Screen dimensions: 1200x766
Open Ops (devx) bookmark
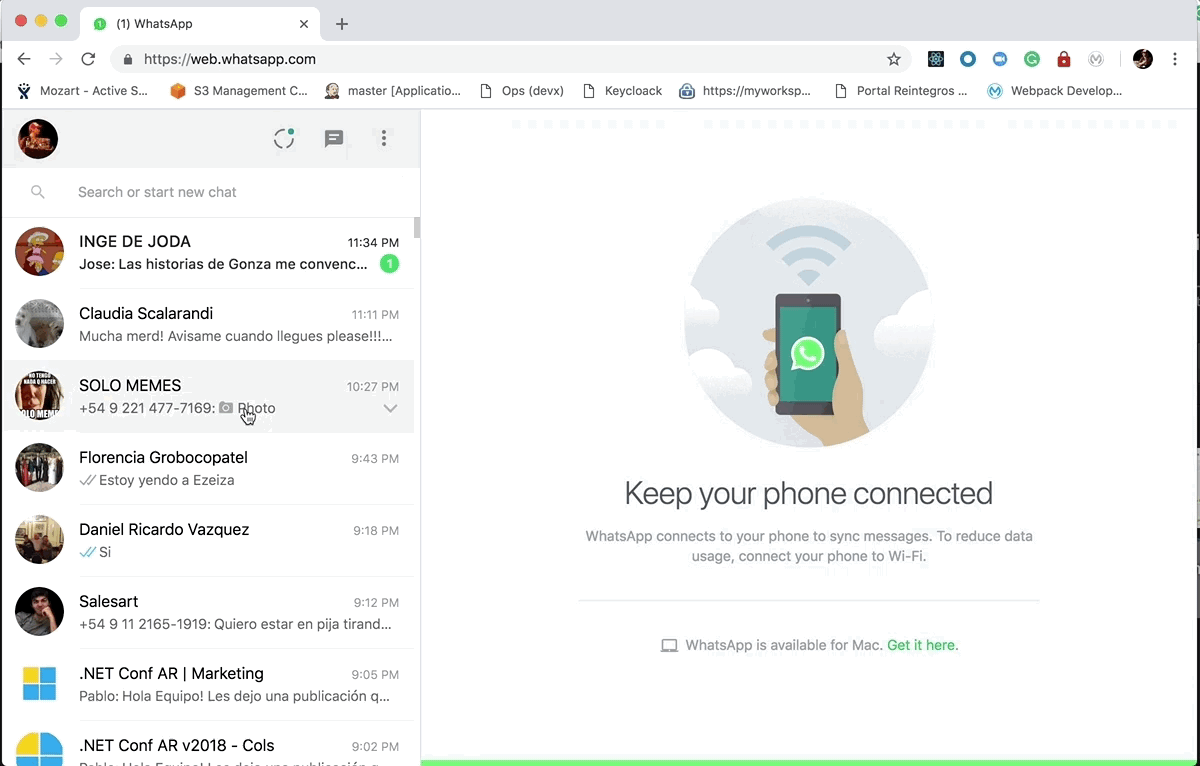522,90
